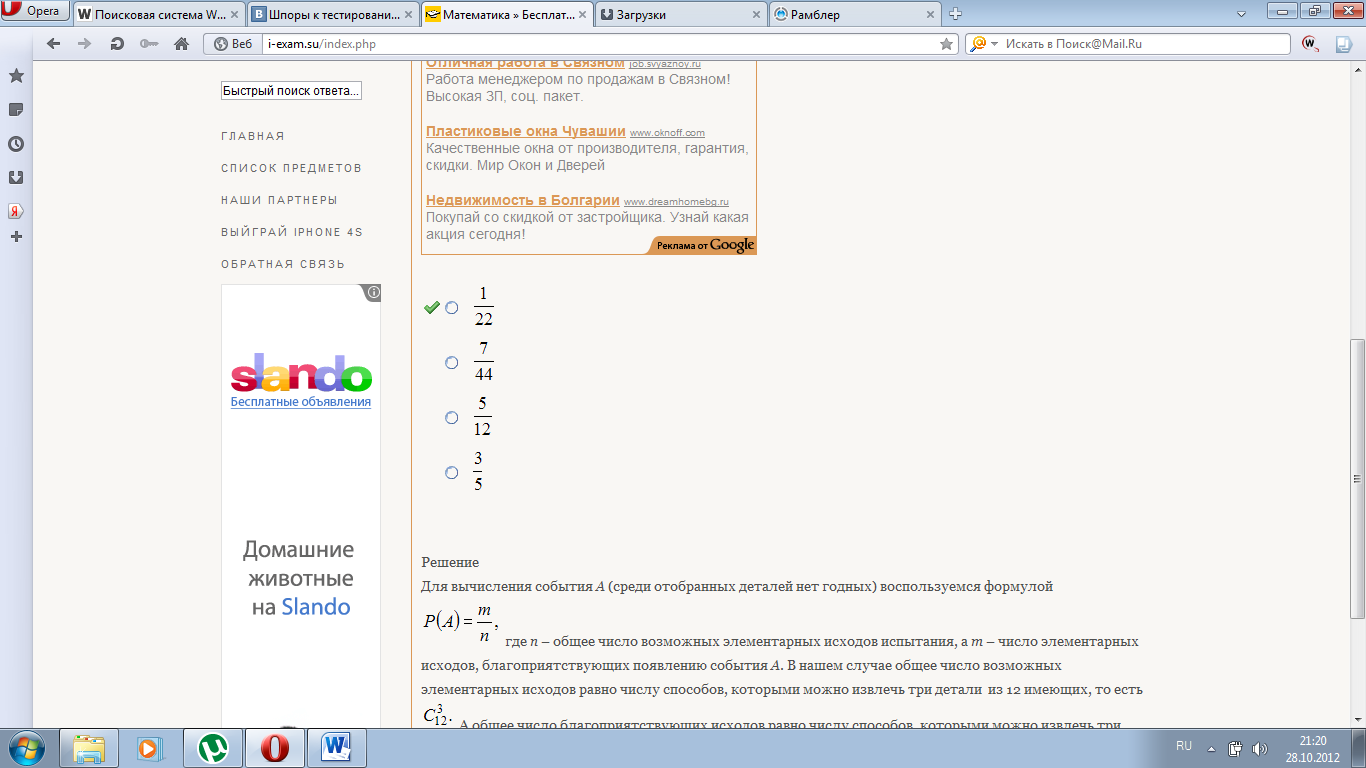This screenshot has height=768, width=1366.
Task: Select the 5/12 answer radio button
Action: click(452, 418)
